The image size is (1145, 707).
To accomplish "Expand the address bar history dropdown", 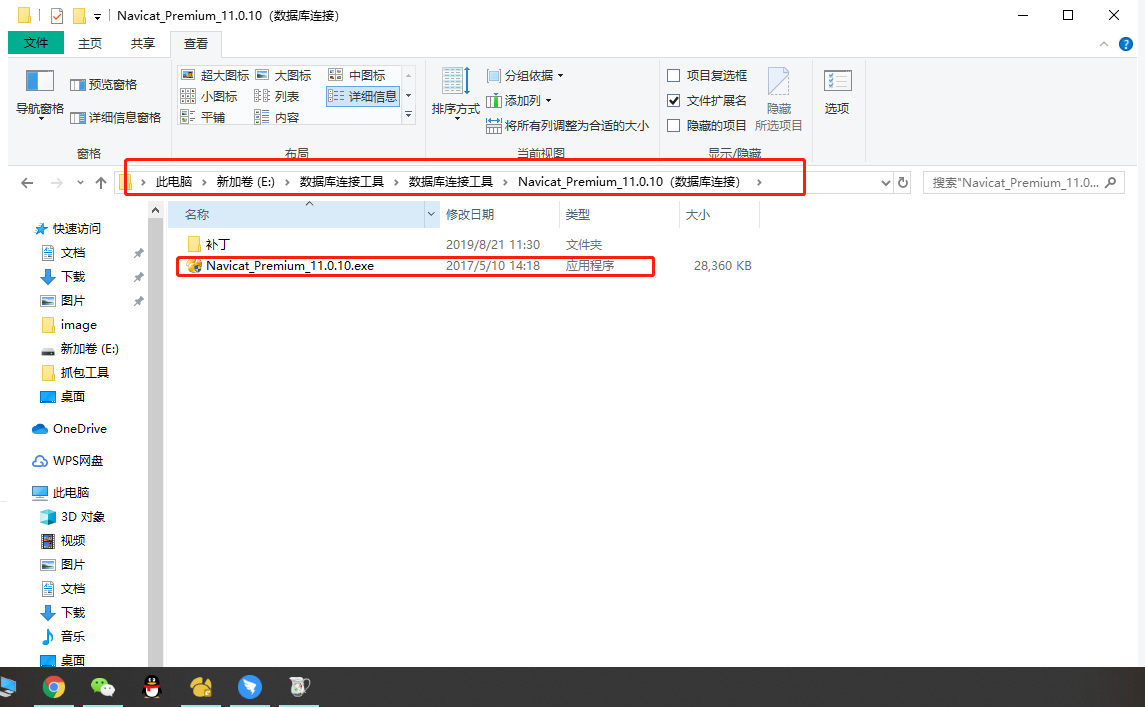I will click(x=885, y=183).
